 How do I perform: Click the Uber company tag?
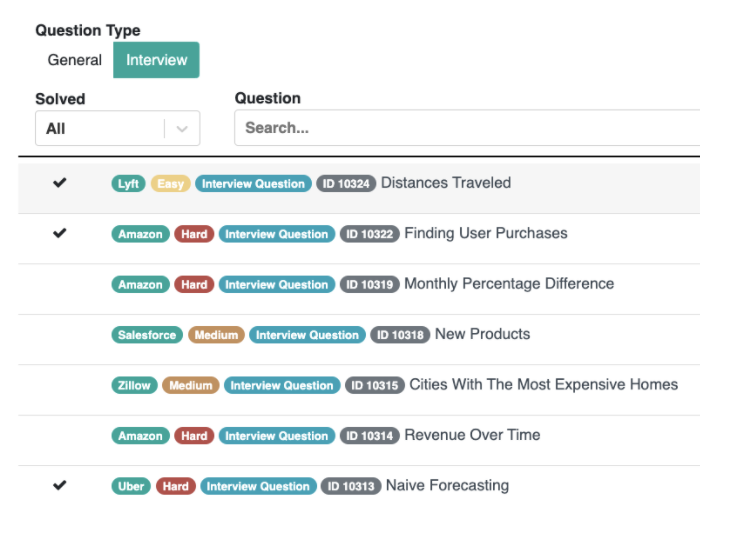(131, 486)
